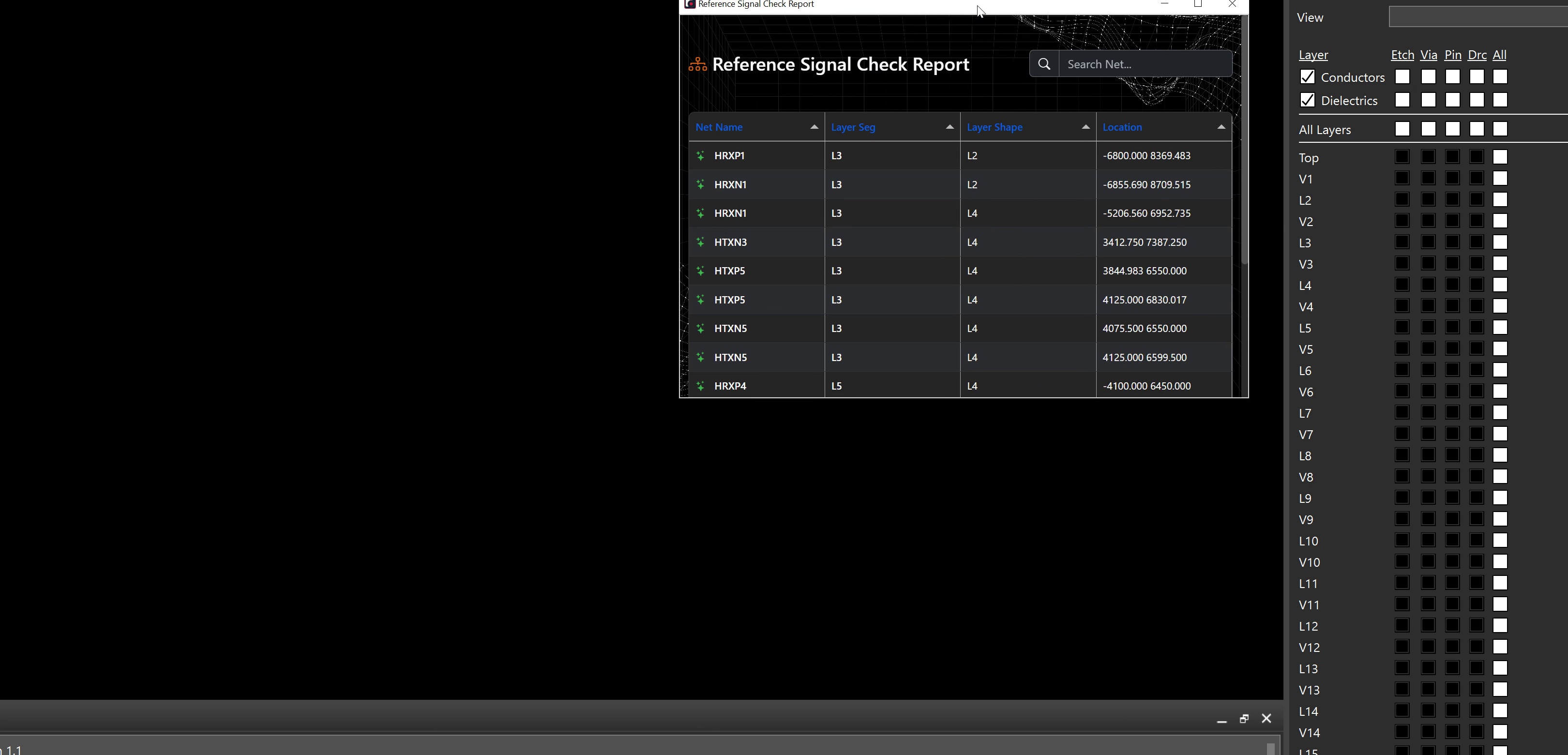Click the orange hierarchy icon beside report title
Viewport: 1568px width, 755px height.
coord(697,64)
